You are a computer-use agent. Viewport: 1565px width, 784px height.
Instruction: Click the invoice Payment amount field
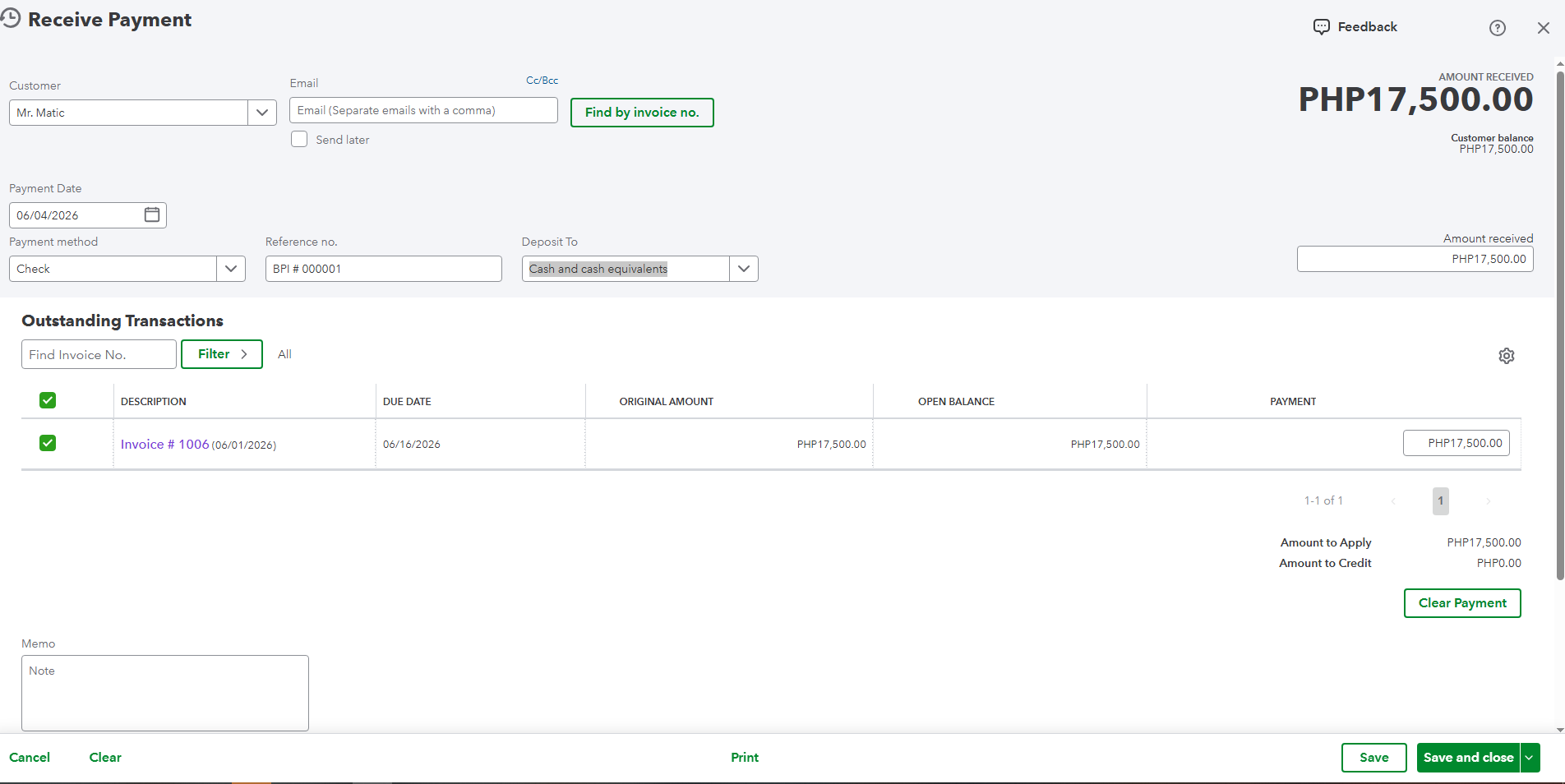[x=1456, y=443]
